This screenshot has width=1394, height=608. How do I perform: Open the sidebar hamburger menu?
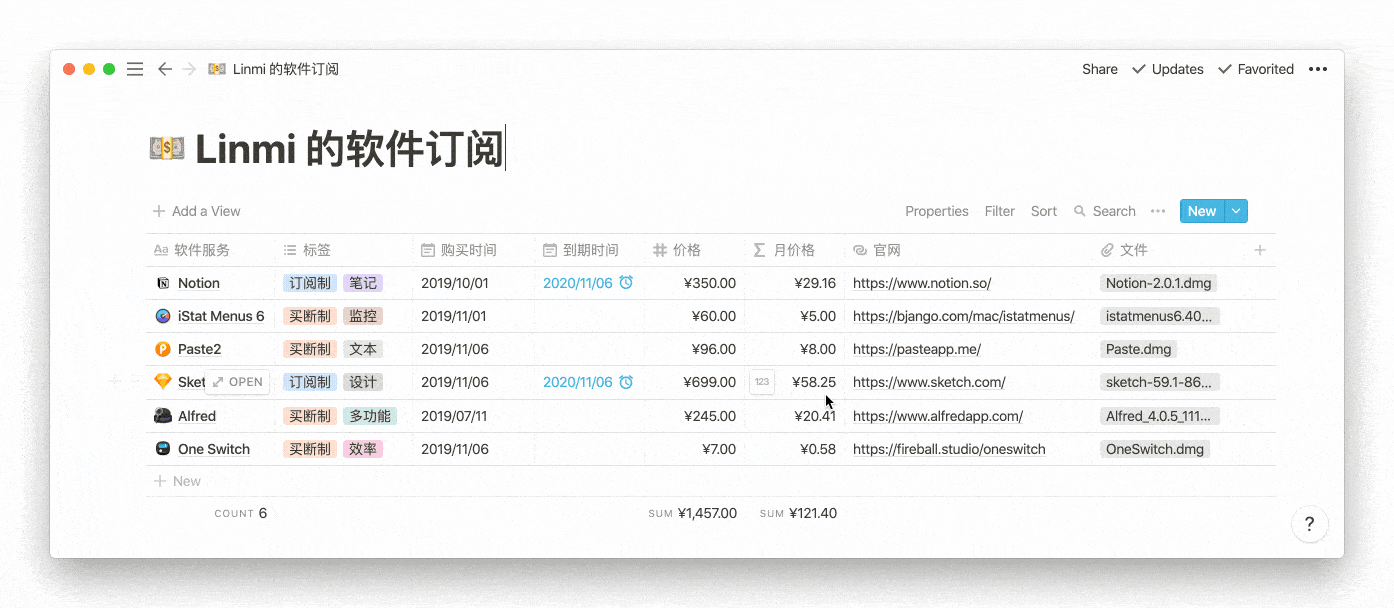135,69
